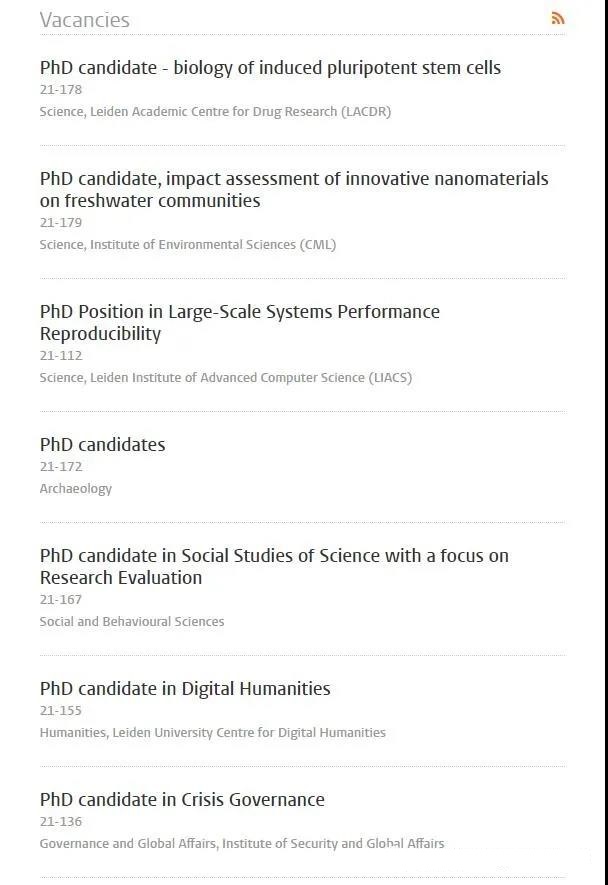Screen dimensions: 608x885
Task: Open the PhD candidates Archaeology vacancy
Action: click(102, 445)
